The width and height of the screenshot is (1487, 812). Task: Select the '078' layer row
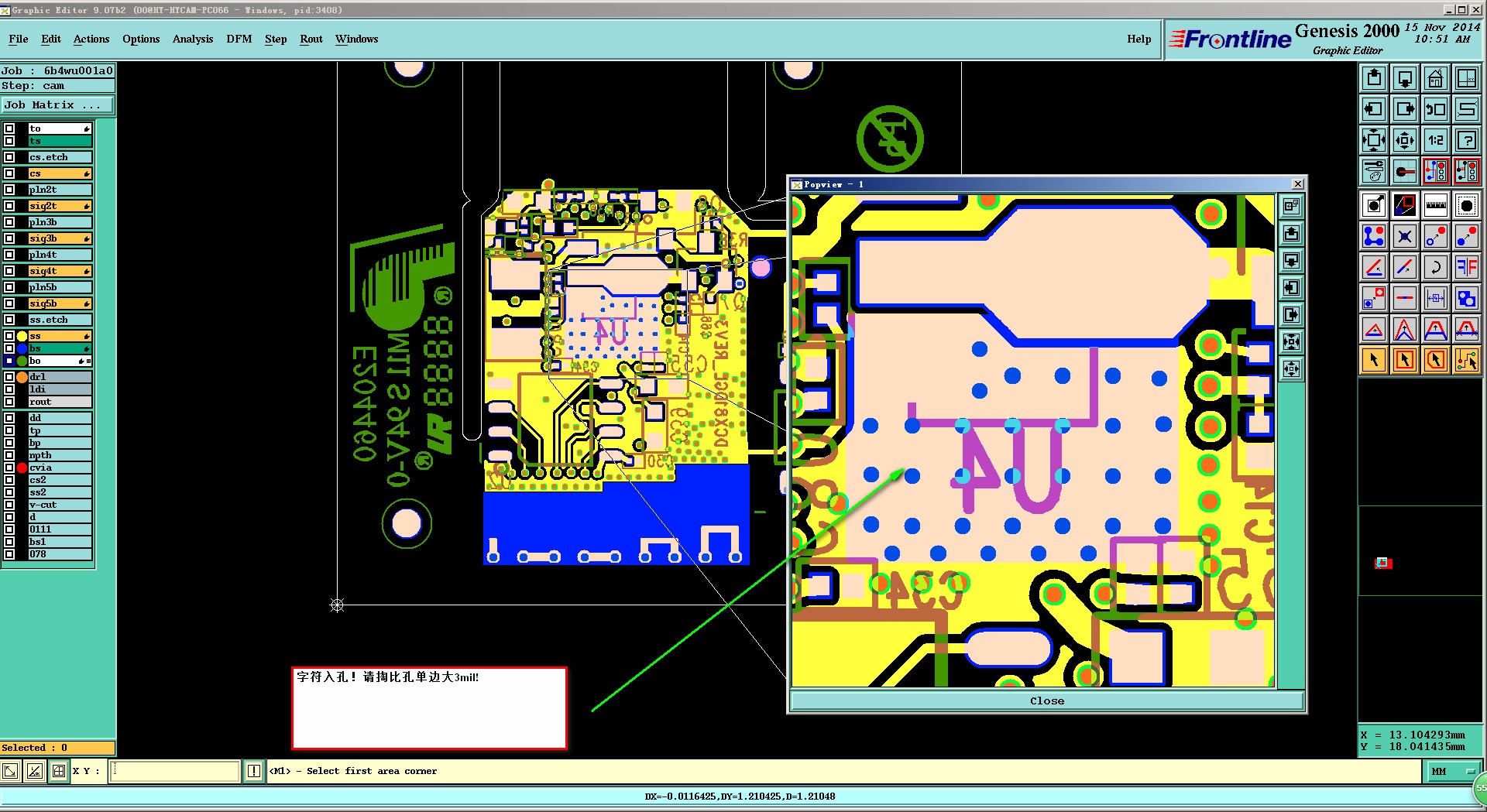[x=60, y=554]
